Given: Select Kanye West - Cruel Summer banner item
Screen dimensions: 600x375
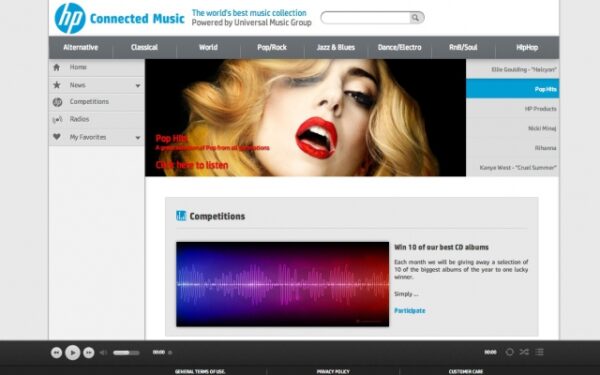Looking at the screenshot, I should pos(512,167).
